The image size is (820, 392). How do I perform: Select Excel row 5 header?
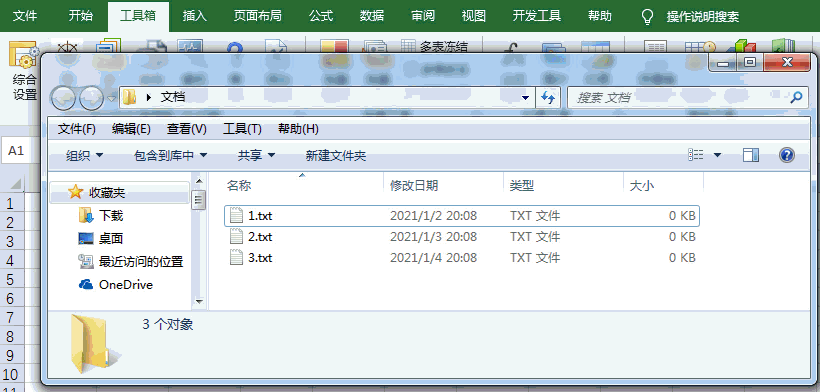click(12, 279)
